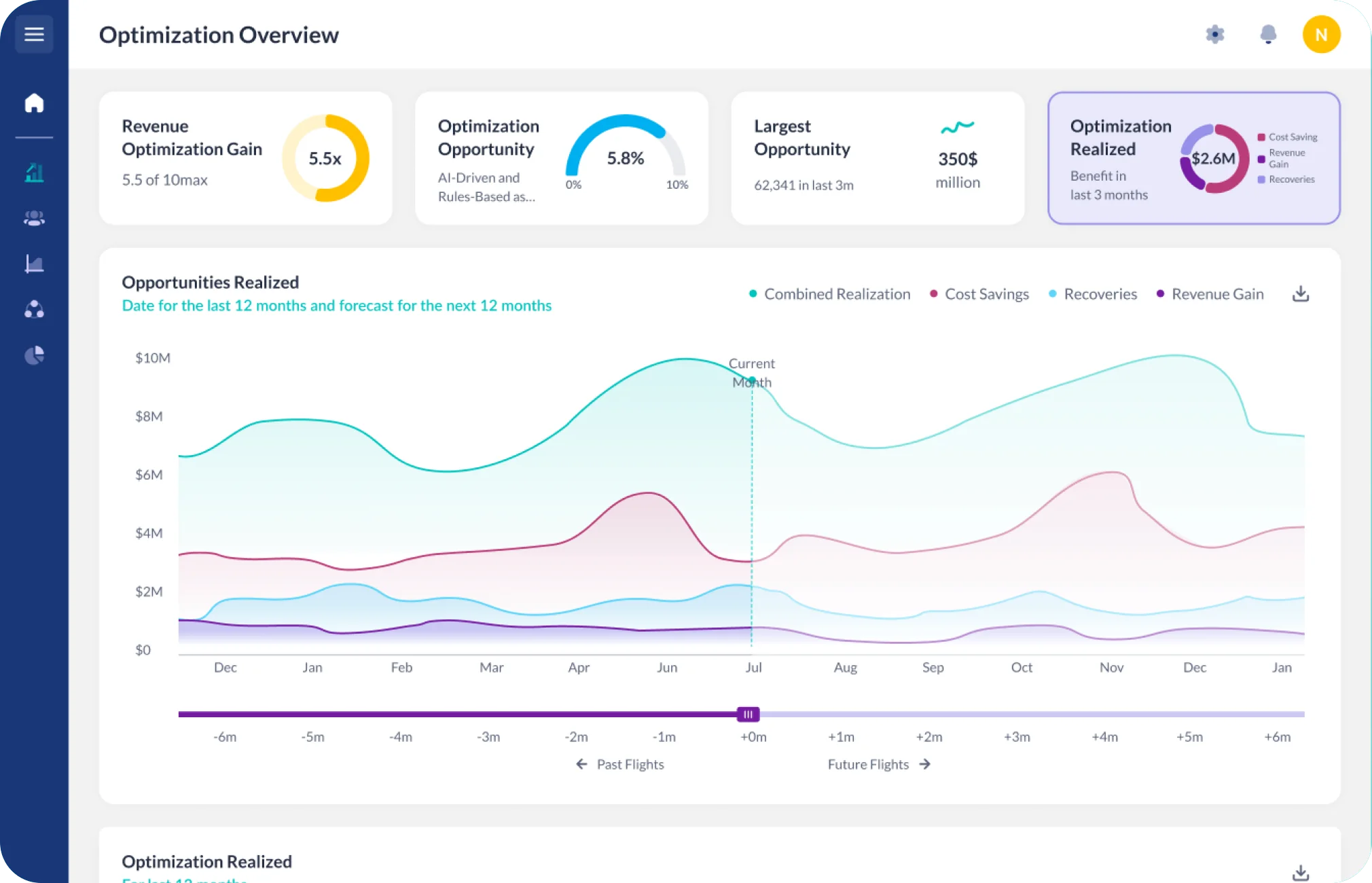Open the pie chart sidebar icon
Screen dimensions: 1372x883
coord(34,355)
